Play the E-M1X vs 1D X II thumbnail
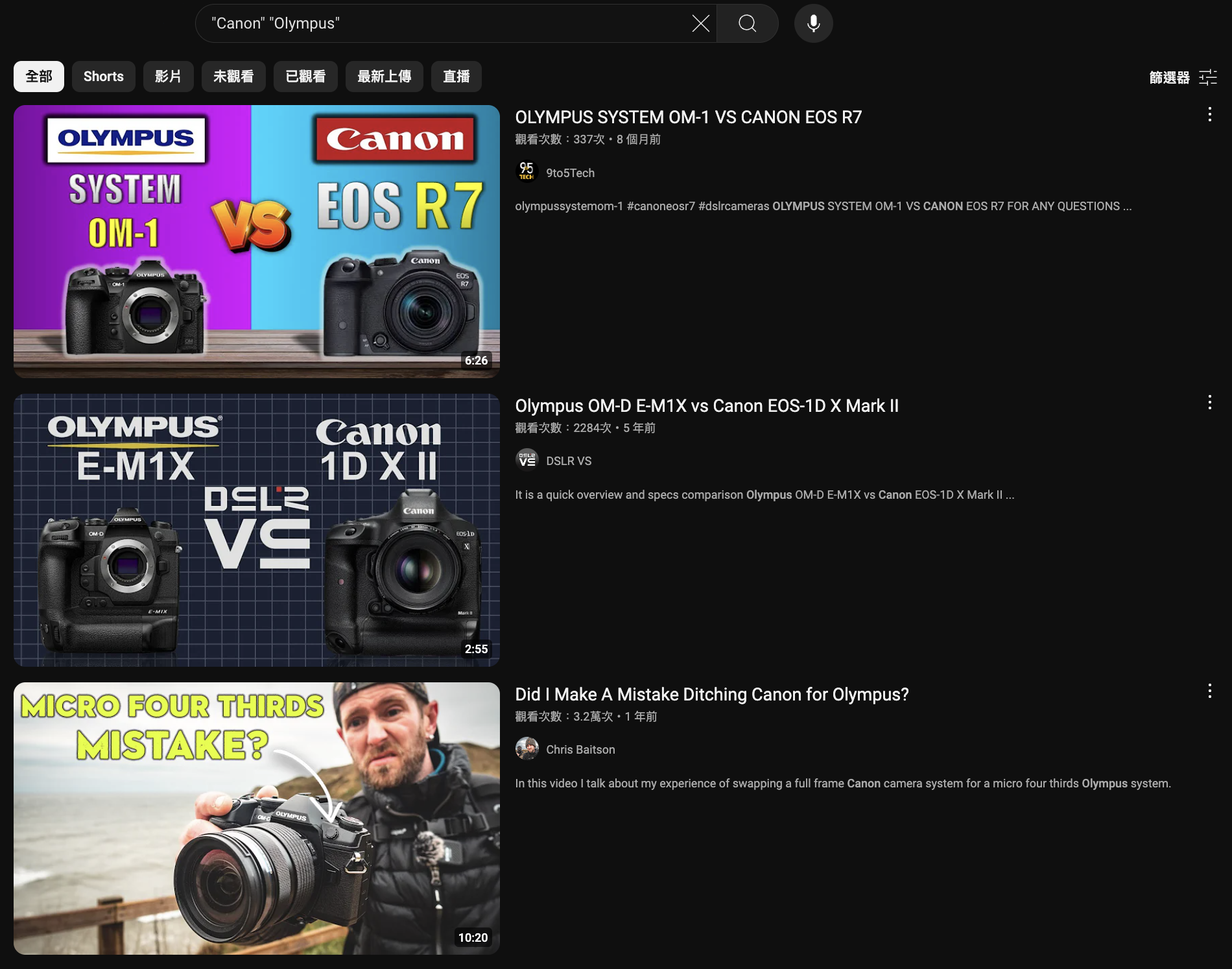Image resolution: width=1232 pixels, height=969 pixels. click(257, 530)
